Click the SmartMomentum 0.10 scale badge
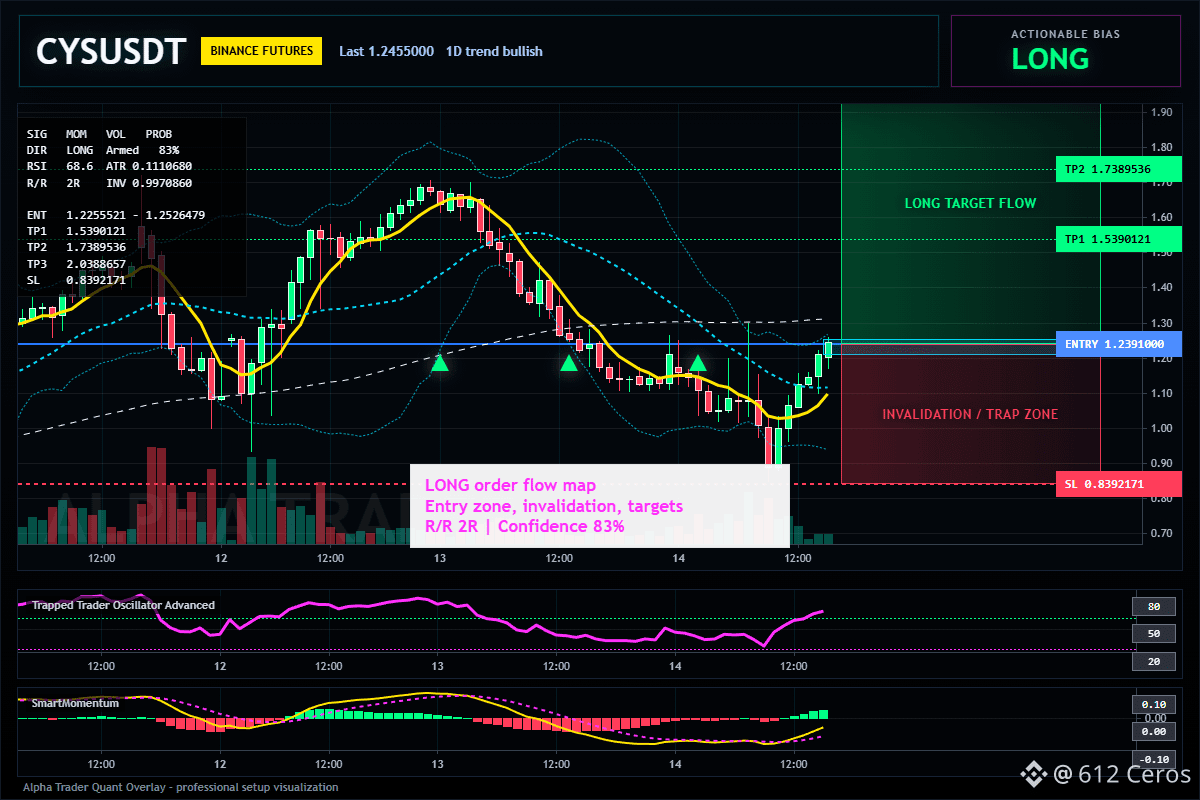The image size is (1200, 800). [x=1153, y=704]
